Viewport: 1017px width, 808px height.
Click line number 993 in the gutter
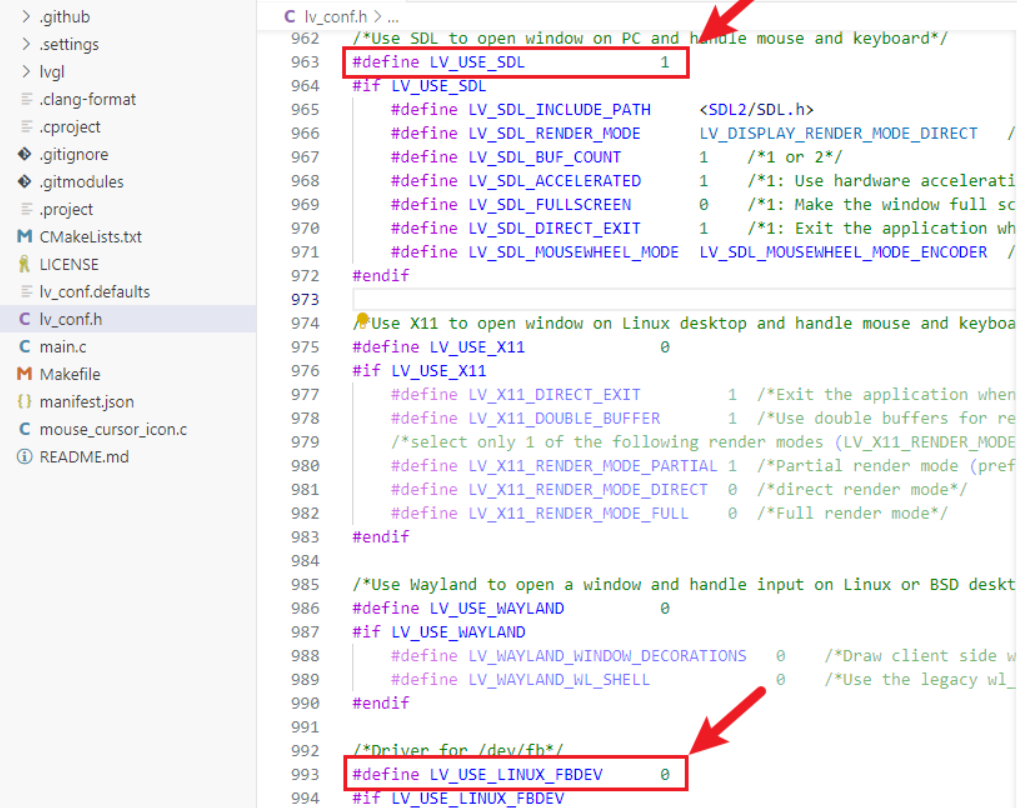click(305, 774)
